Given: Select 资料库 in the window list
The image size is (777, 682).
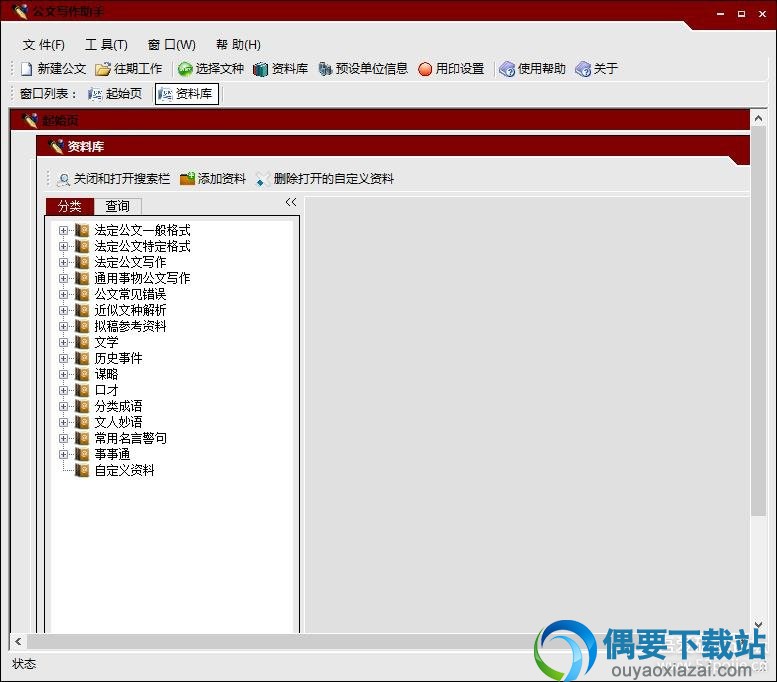Looking at the screenshot, I should tap(186, 94).
